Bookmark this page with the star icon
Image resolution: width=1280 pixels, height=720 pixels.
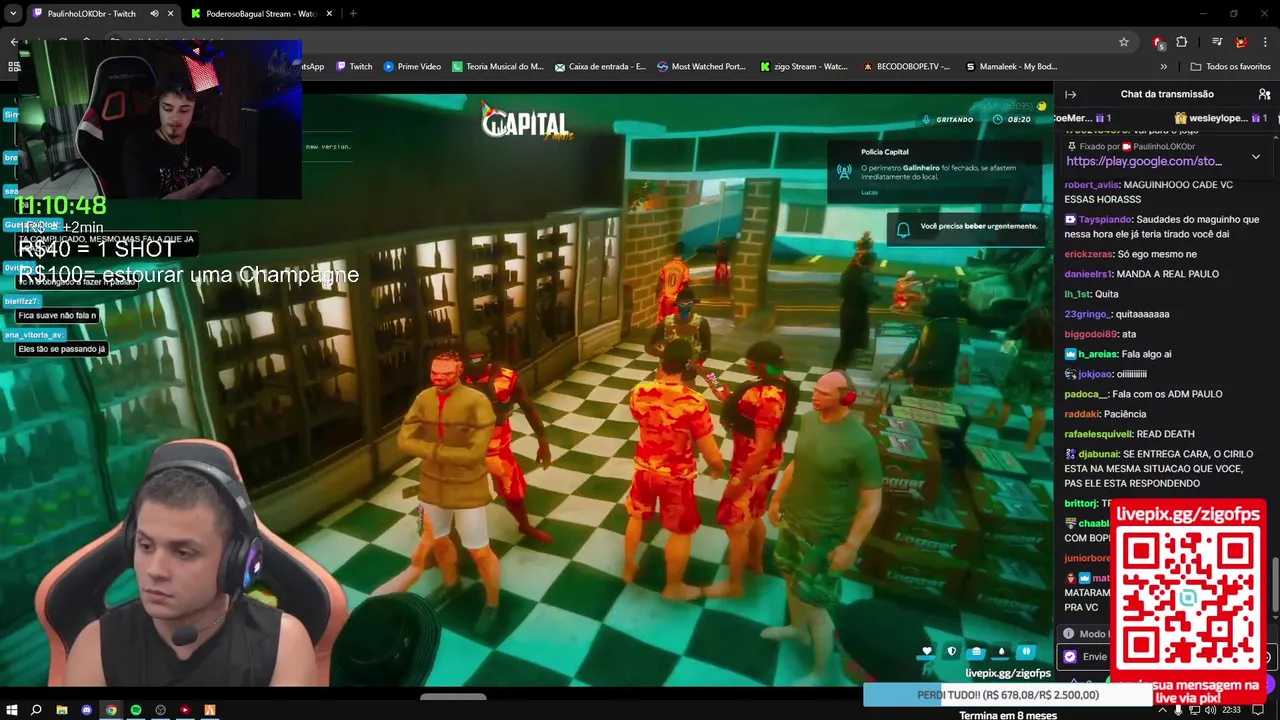[1124, 42]
